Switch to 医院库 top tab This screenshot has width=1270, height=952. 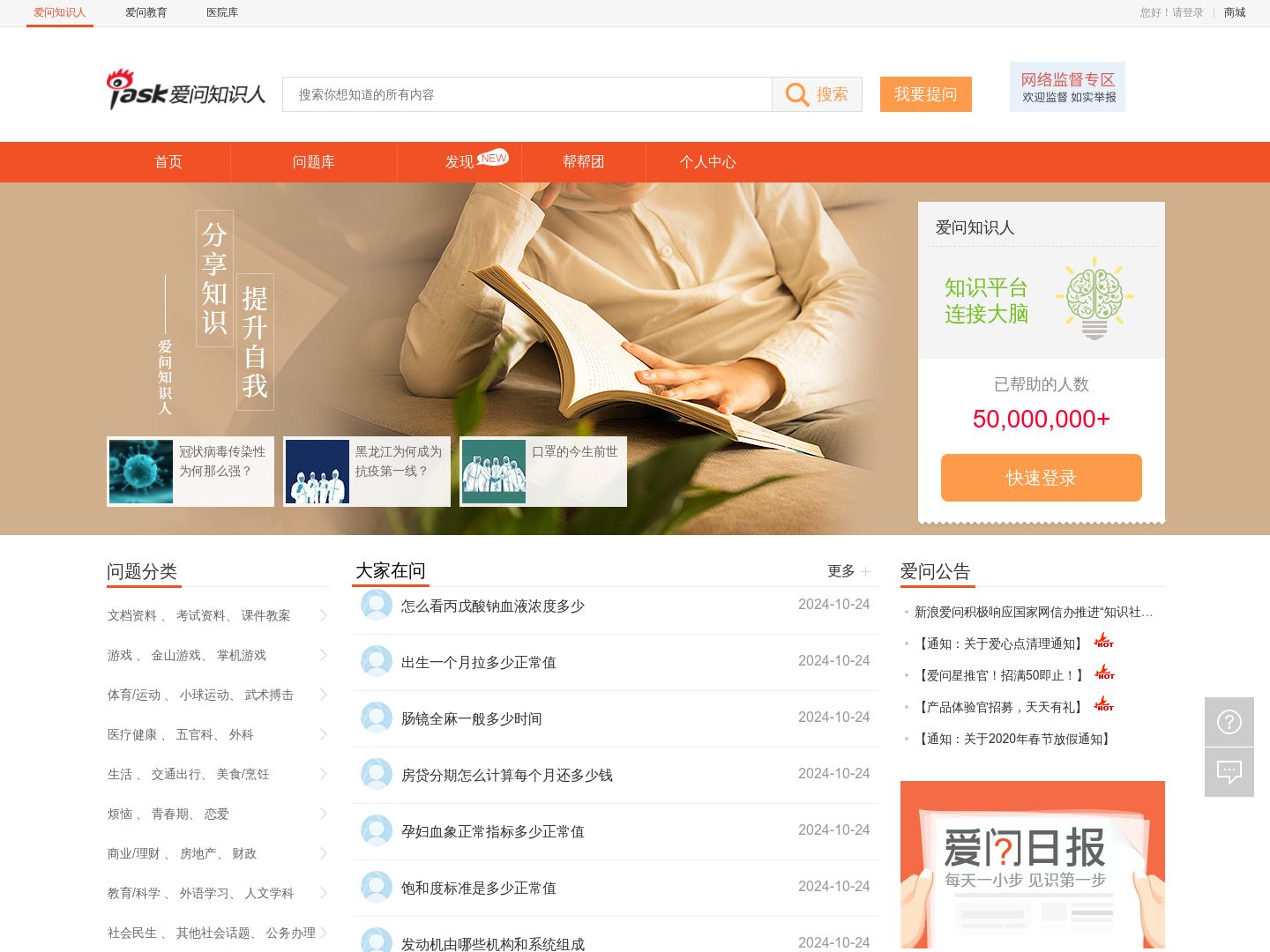tap(222, 12)
